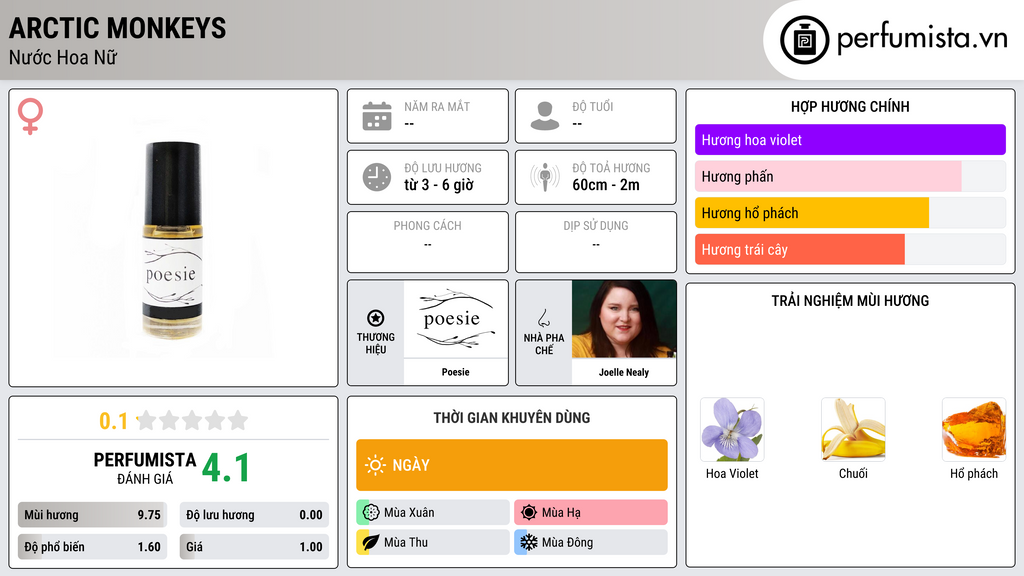Click the purple Hương hoa violet bar
The height and width of the screenshot is (576, 1024).
850,140
